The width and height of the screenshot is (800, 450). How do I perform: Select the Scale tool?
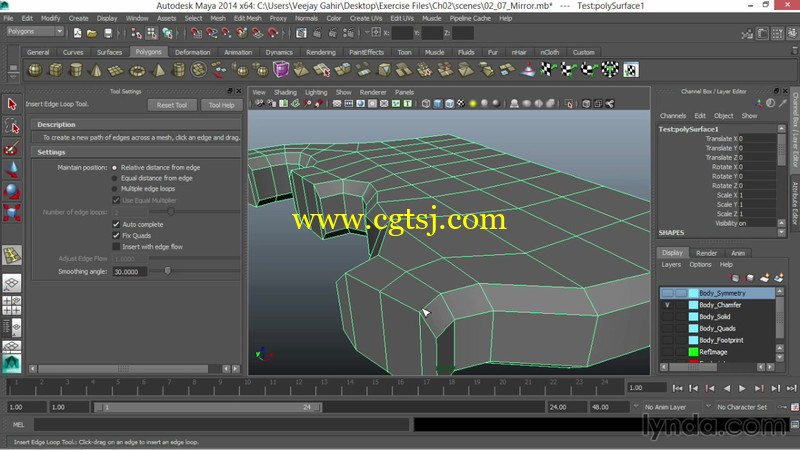pos(12,213)
